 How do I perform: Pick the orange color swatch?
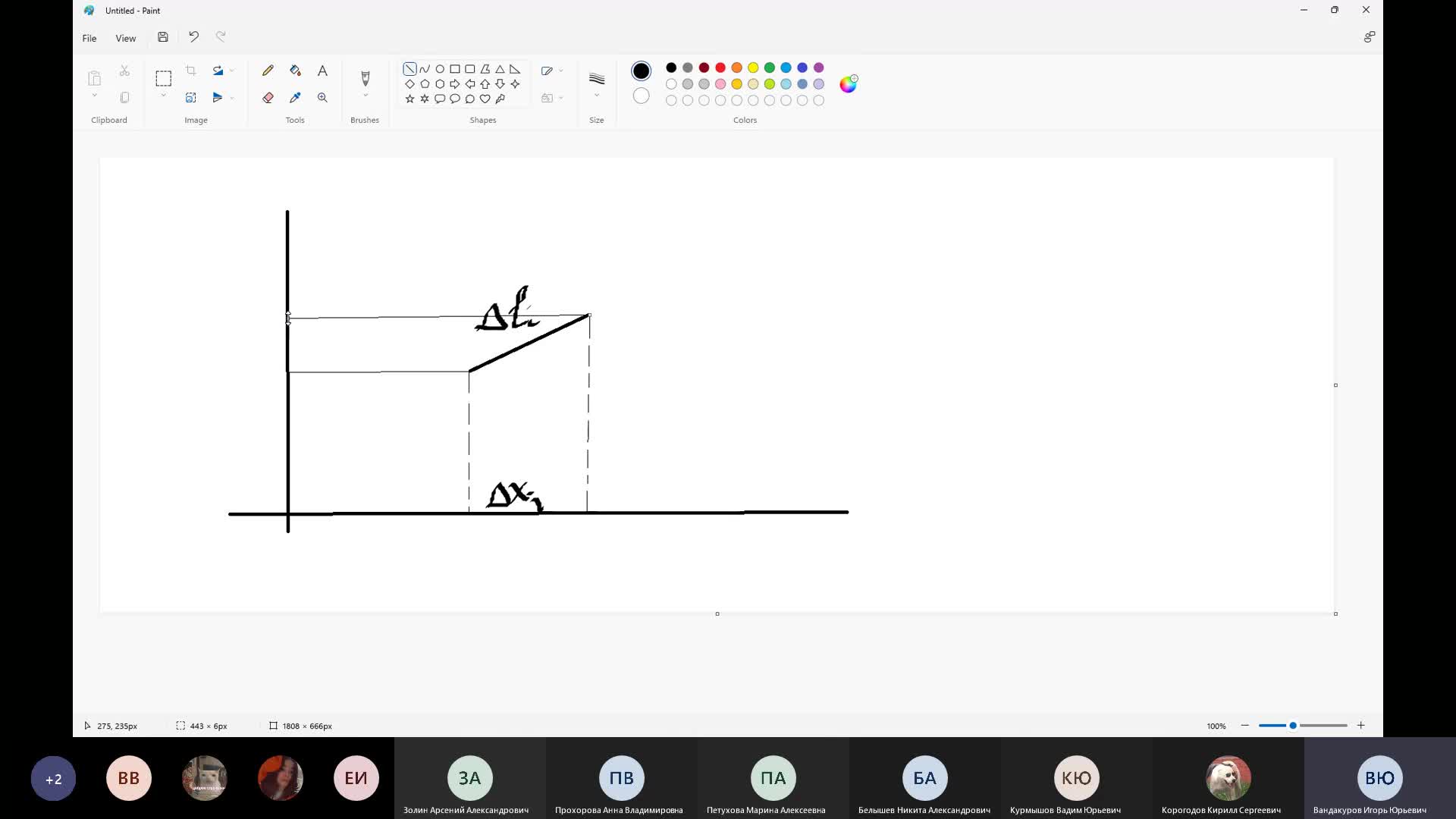[736, 67]
